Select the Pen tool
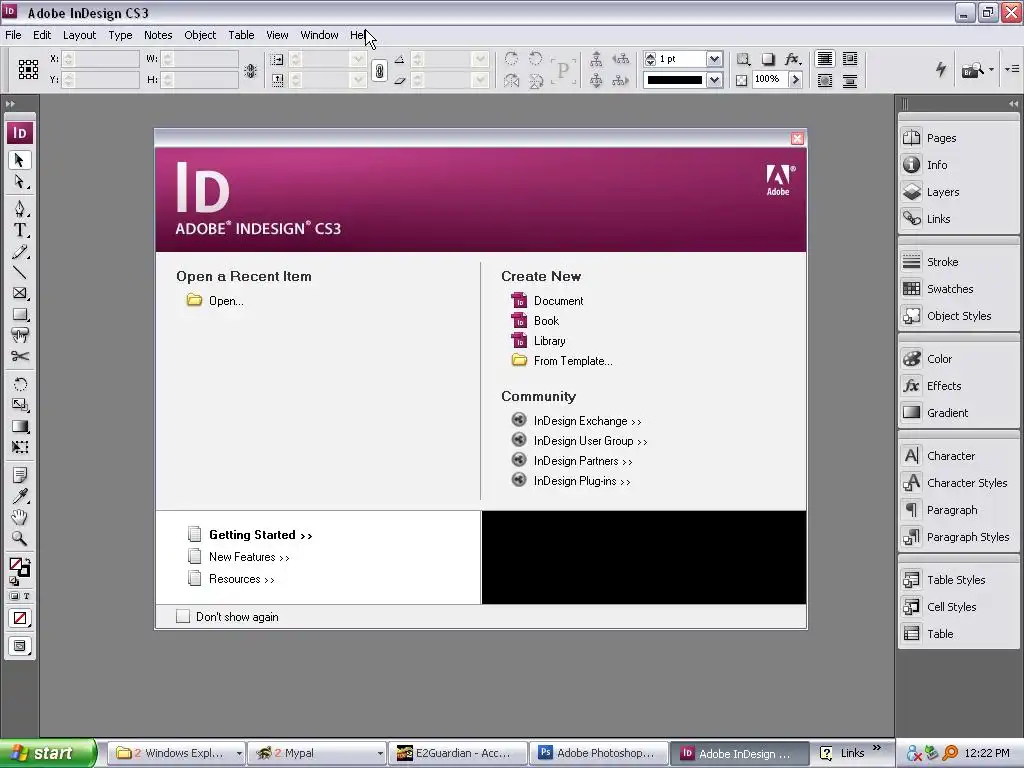This screenshot has width=1024, height=768. tap(20, 209)
